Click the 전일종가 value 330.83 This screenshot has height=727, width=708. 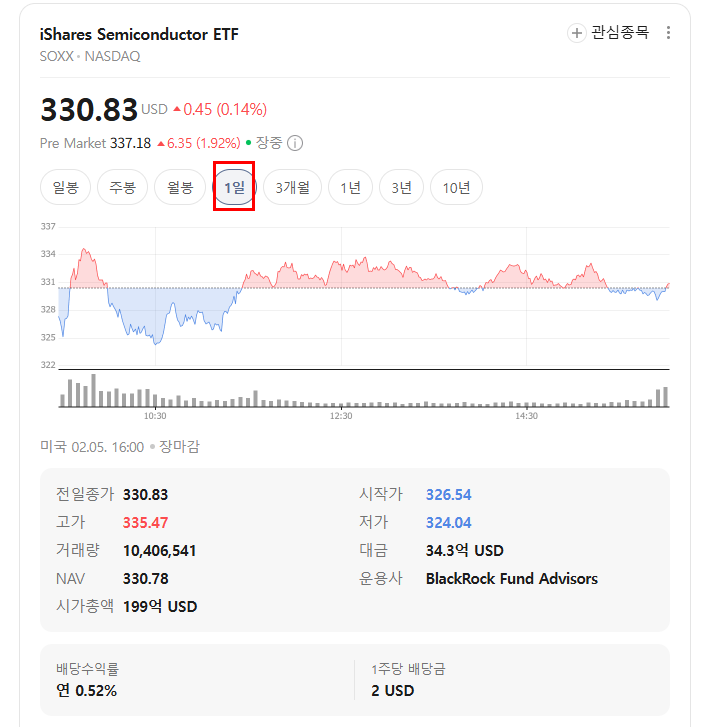click(145, 495)
